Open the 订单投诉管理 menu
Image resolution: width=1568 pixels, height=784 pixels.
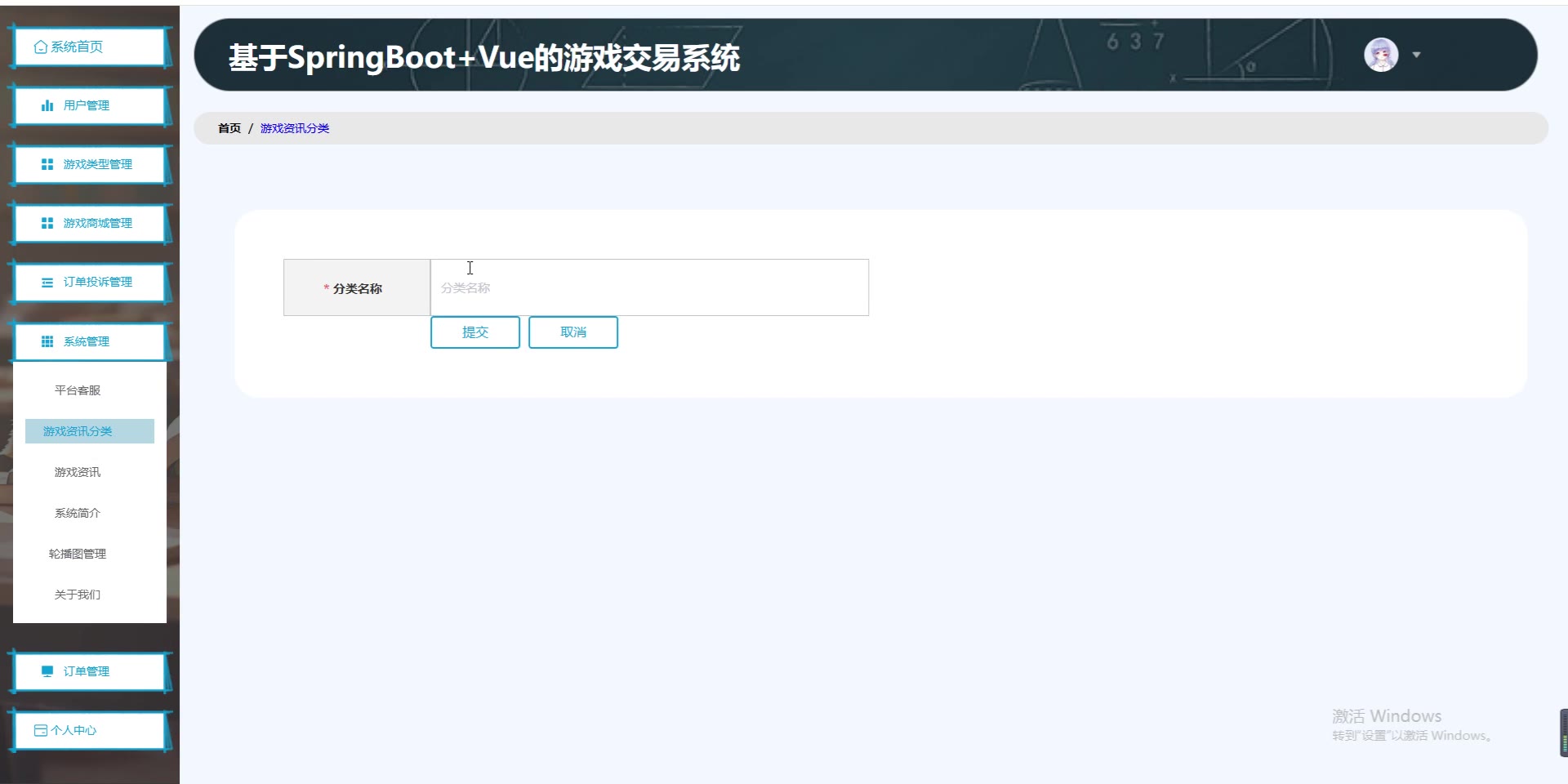90,282
